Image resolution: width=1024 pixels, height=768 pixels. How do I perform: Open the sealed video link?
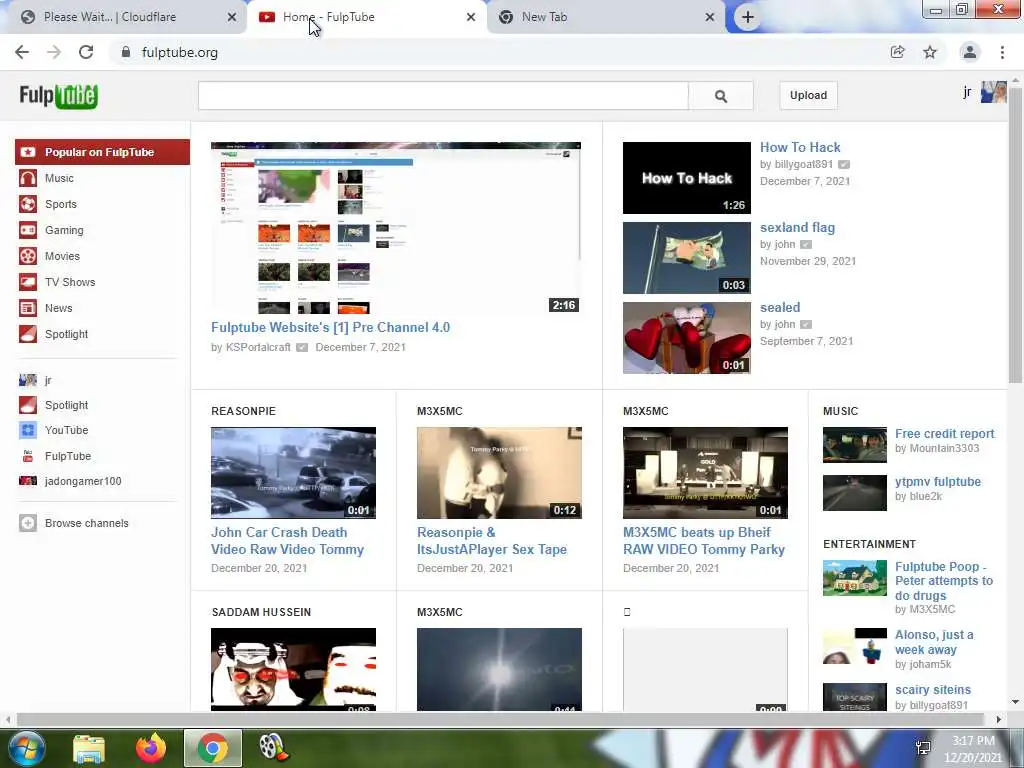click(780, 308)
